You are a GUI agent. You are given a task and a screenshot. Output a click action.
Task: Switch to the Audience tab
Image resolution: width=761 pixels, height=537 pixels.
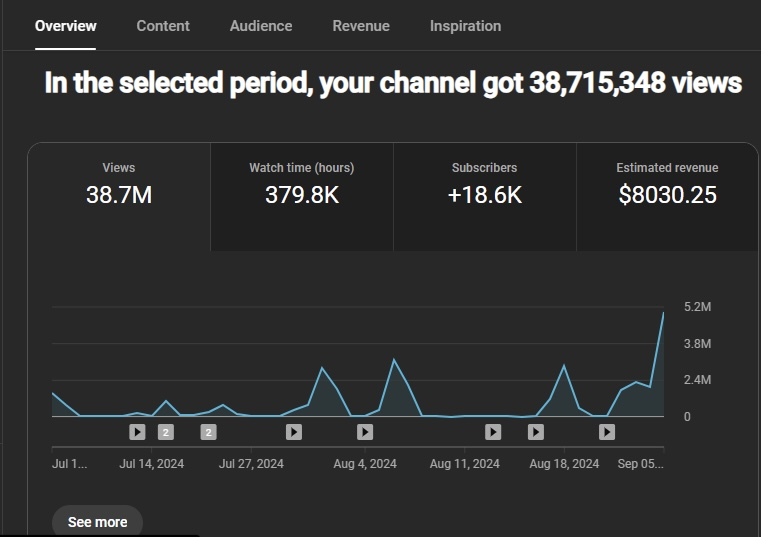click(x=261, y=26)
